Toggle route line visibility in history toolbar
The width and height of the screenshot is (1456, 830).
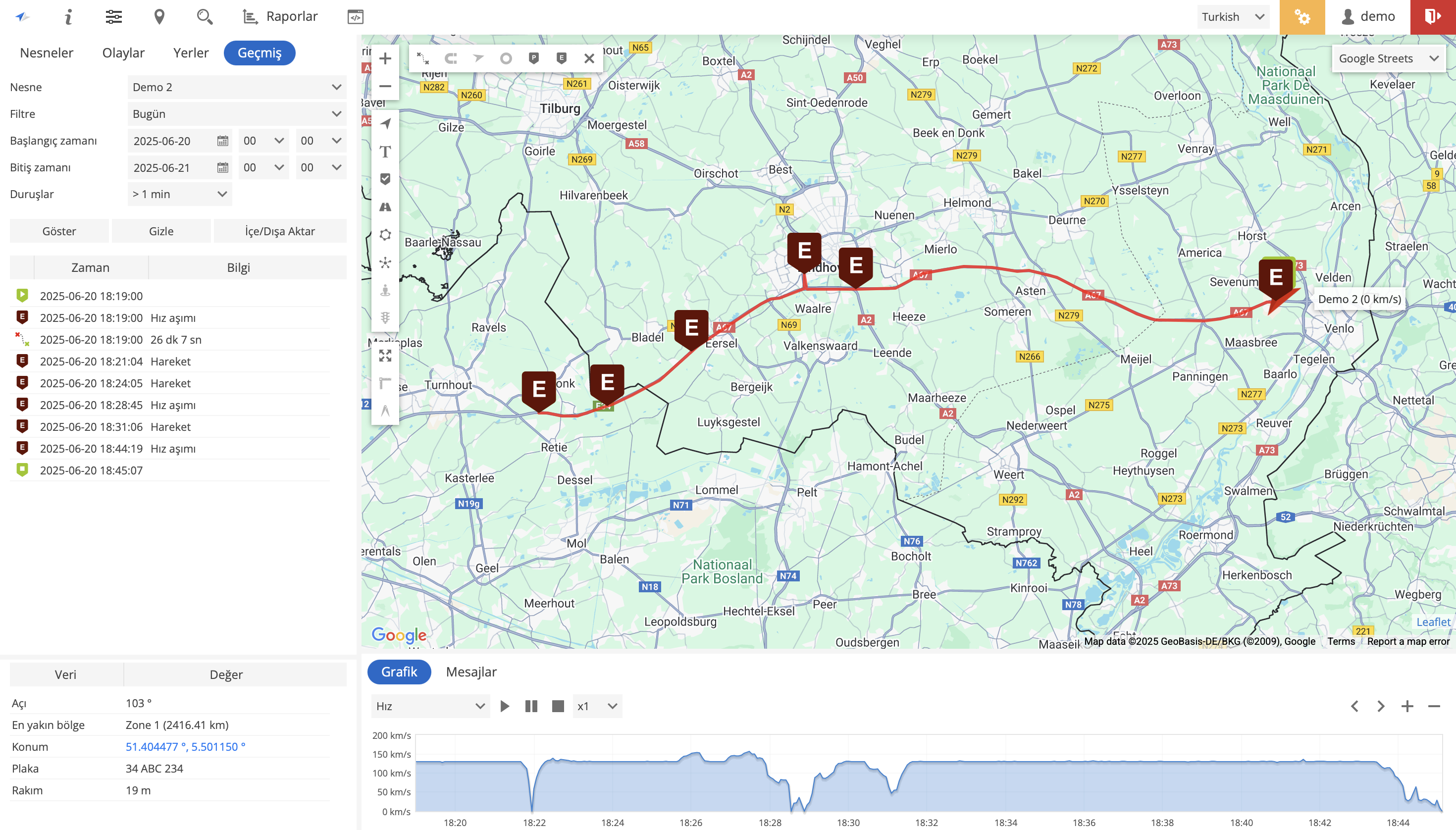[x=422, y=59]
